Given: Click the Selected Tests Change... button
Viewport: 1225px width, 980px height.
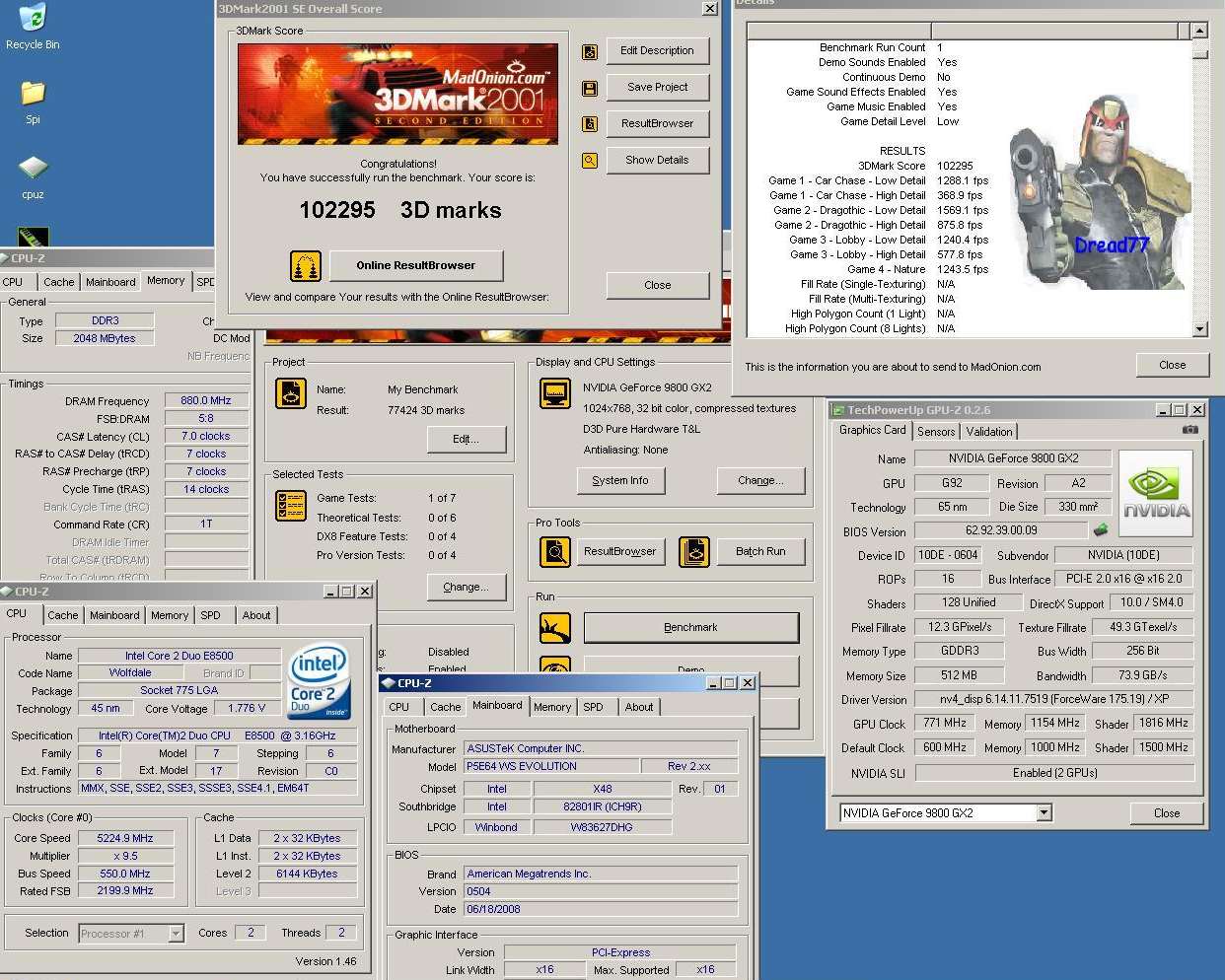Looking at the screenshot, I should [467, 588].
